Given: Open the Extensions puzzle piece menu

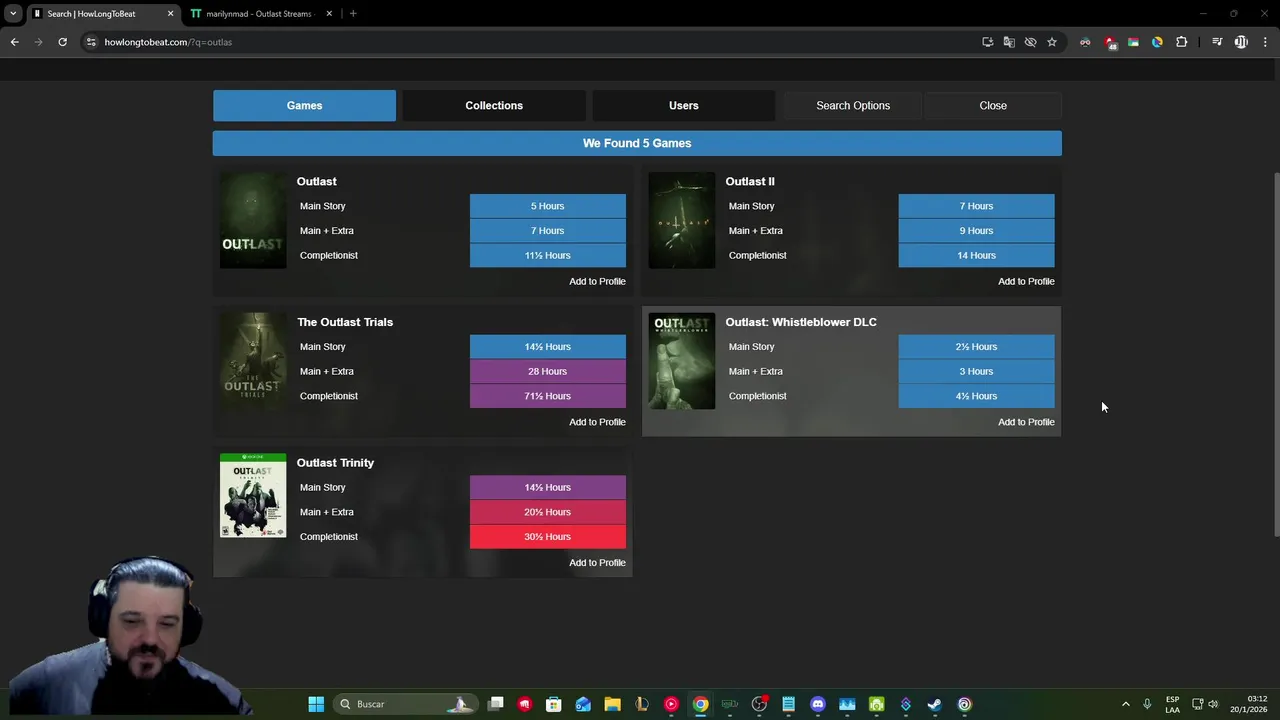Looking at the screenshot, I should pyautogui.click(x=1182, y=42).
